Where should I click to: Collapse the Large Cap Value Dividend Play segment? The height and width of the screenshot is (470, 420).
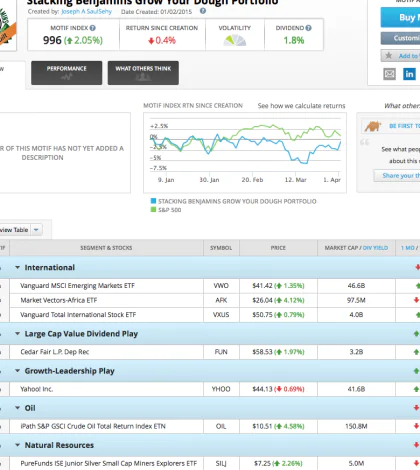(17, 334)
